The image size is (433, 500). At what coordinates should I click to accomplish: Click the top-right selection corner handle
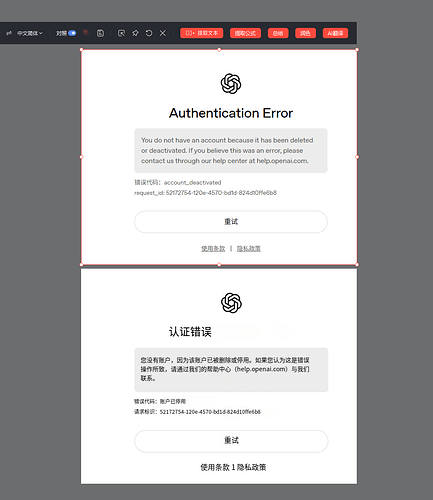pyautogui.click(x=357, y=50)
